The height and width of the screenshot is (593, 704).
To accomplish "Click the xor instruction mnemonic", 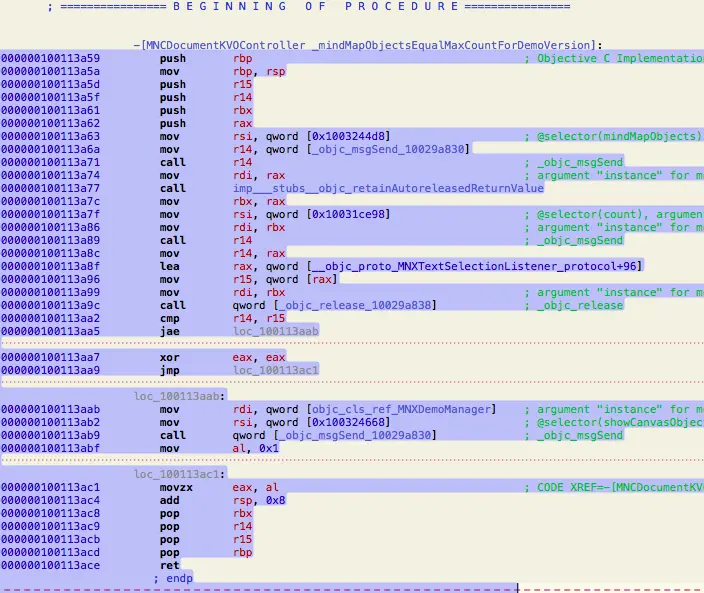I will 170,358.
